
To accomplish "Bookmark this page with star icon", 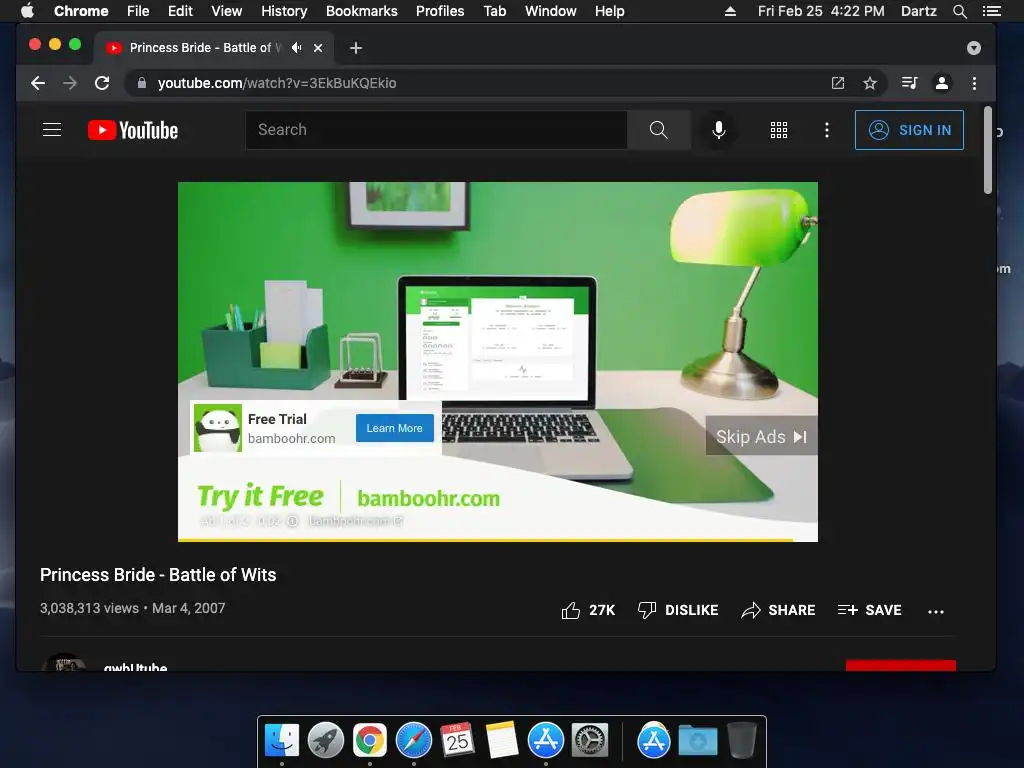I will 870,83.
